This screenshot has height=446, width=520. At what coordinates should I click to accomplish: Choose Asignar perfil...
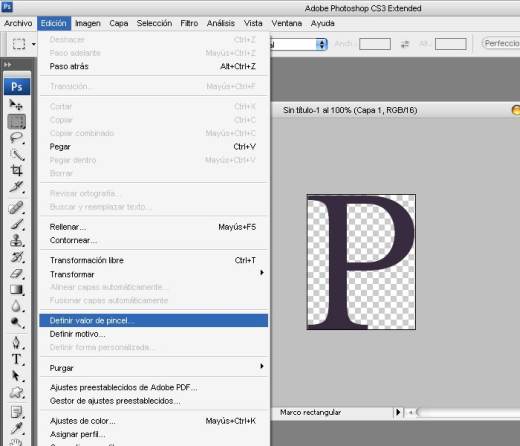(x=153, y=434)
